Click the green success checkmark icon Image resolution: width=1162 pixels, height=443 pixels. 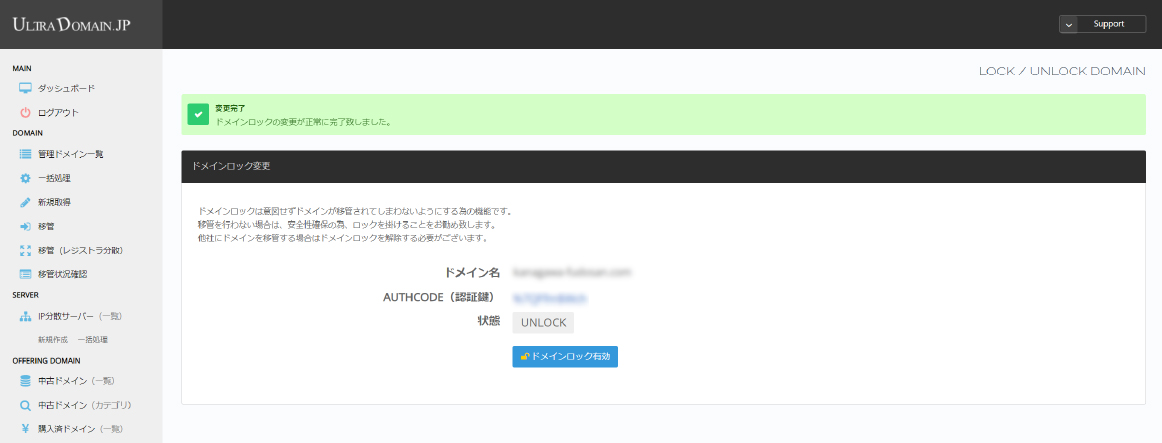click(198, 115)
